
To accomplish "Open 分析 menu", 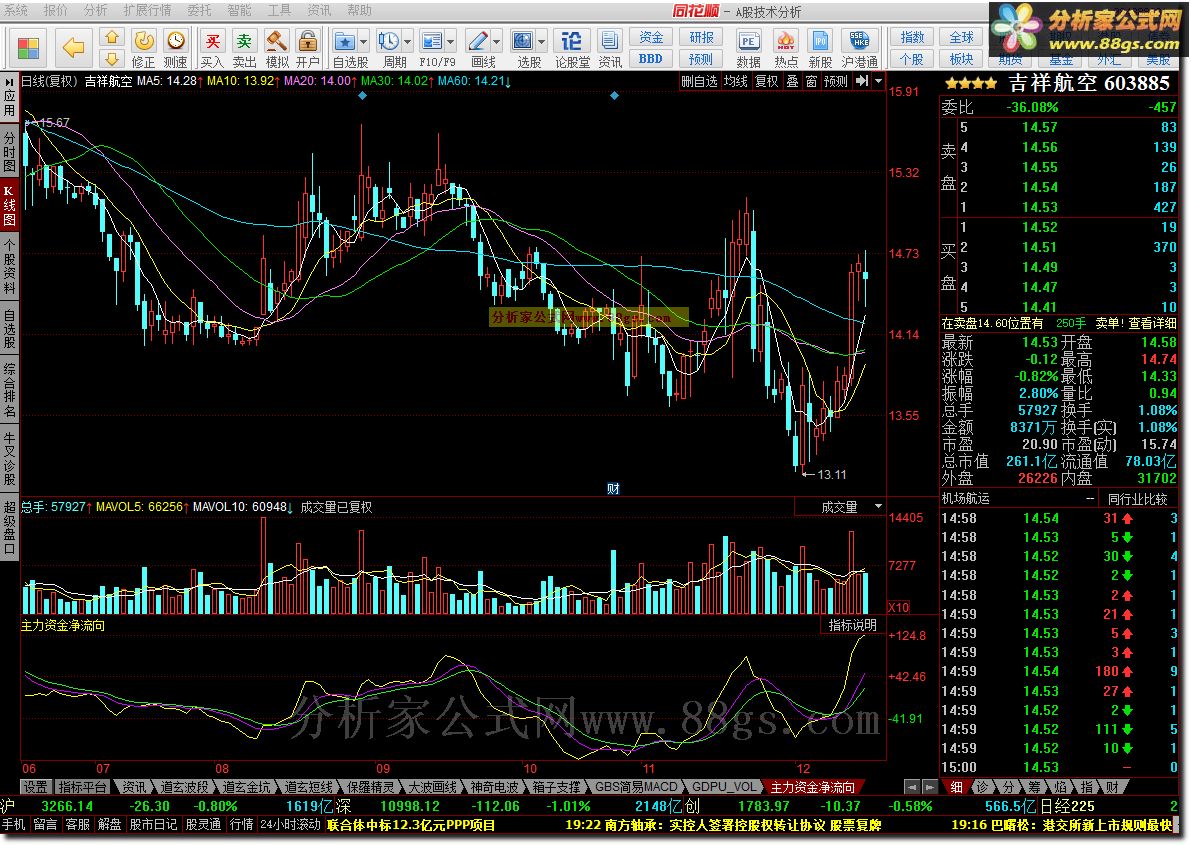I will click(x=95, y=10).
